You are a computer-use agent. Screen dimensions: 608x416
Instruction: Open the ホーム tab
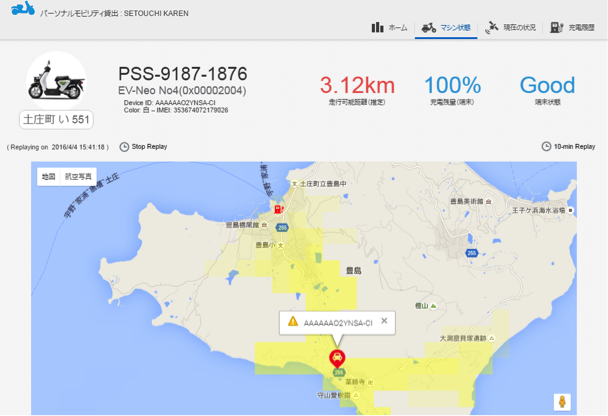point(390,28)
